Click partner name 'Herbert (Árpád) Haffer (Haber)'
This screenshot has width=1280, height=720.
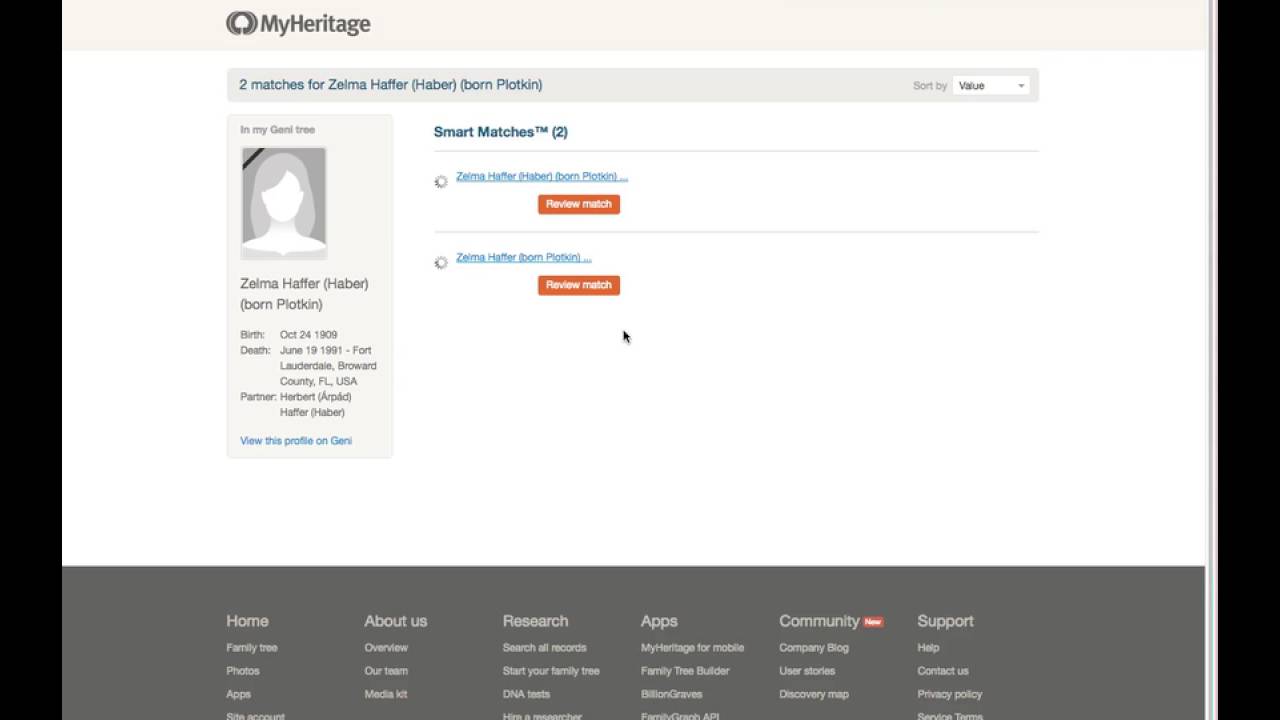[316, 405]
